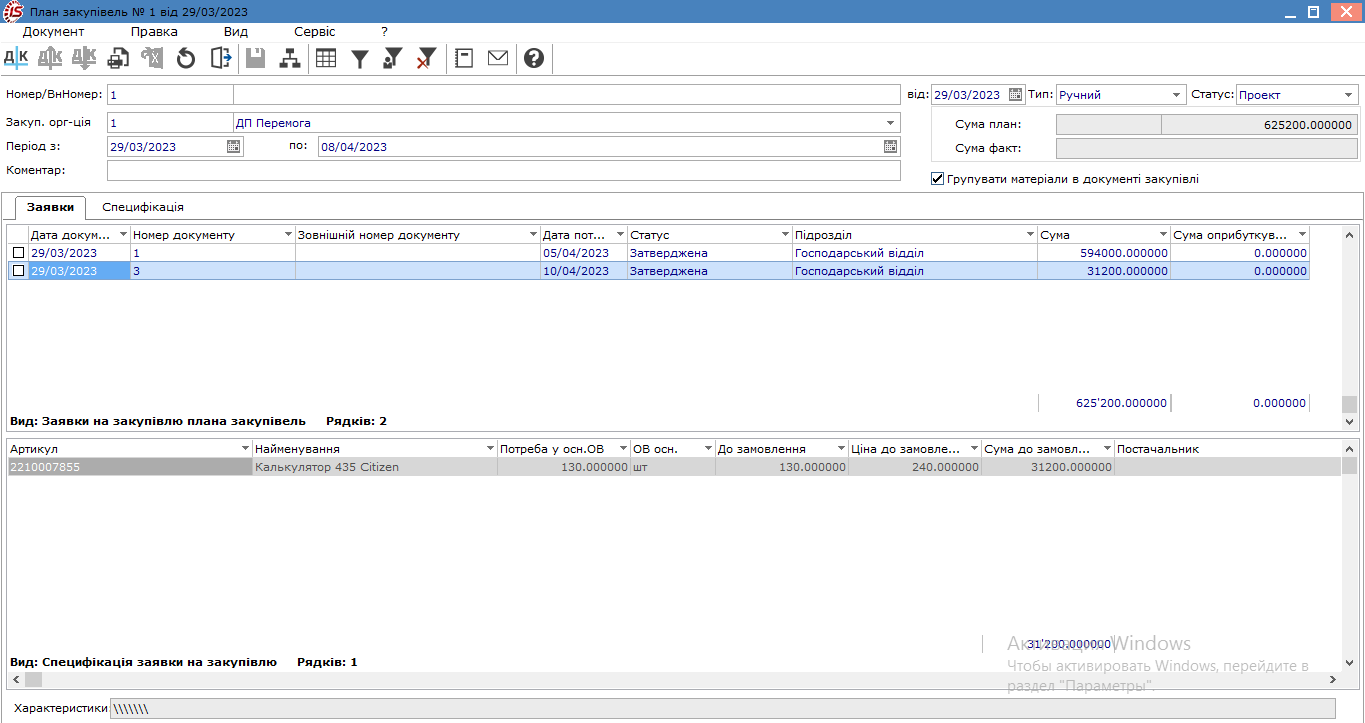Click the Характеристики field
Viewport: 1365px width, 723px height.
point(722,708)
